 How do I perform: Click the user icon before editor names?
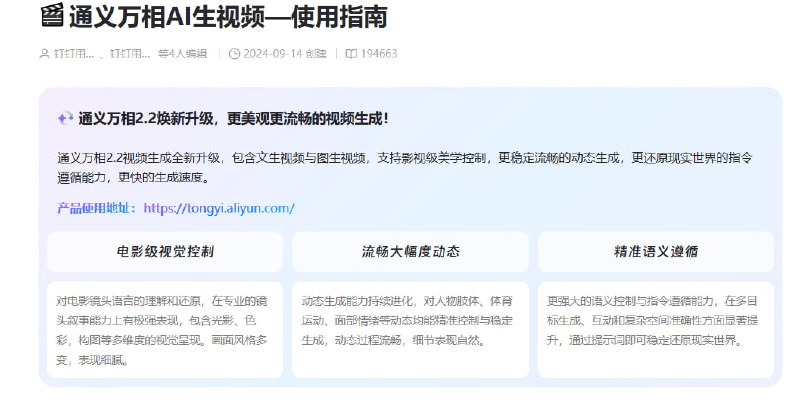pos(44,54)
